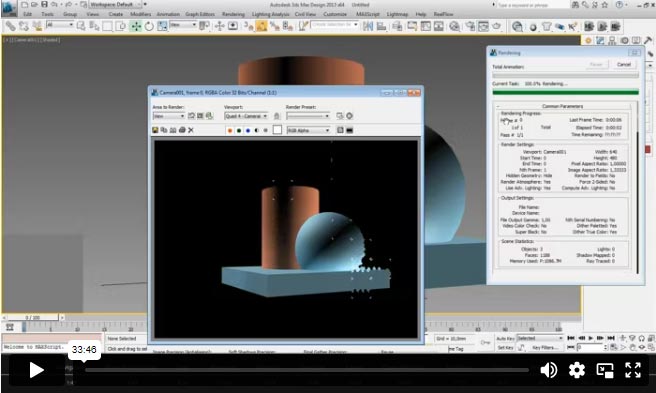Toggle Alpha channel display in render window
The height and width of the screenshot is (393, 656).
point(256,131)
